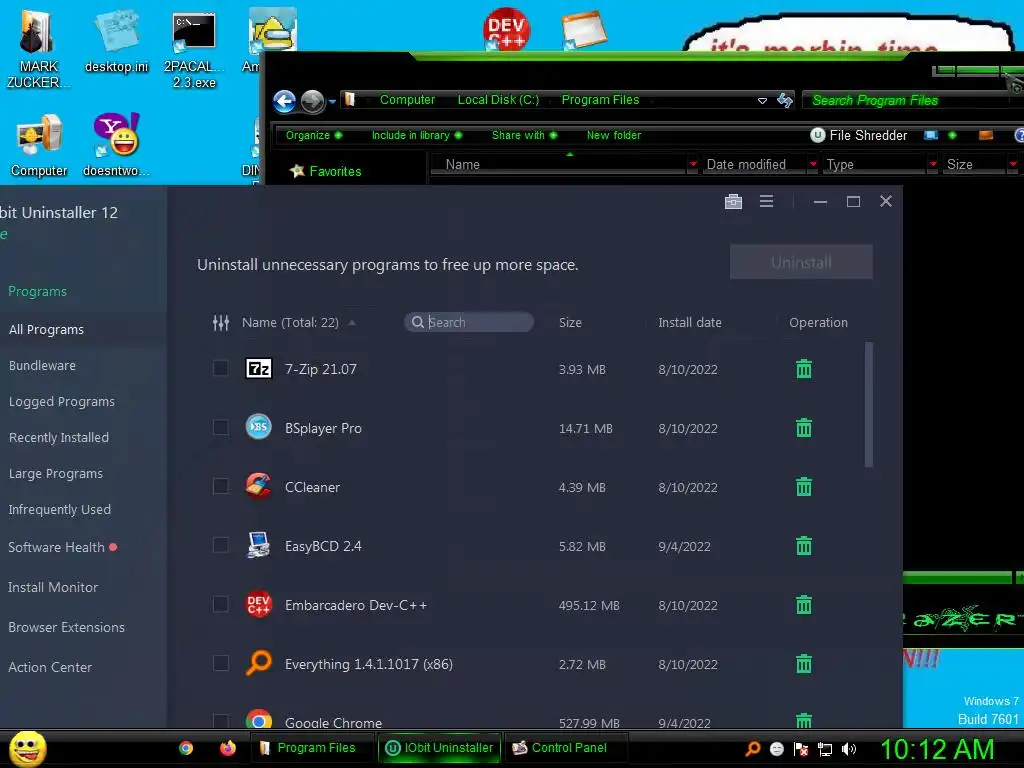Open the Yahoo smiley doesntwo desktop icon
1024x768 pixels.
tap(116, 145)
